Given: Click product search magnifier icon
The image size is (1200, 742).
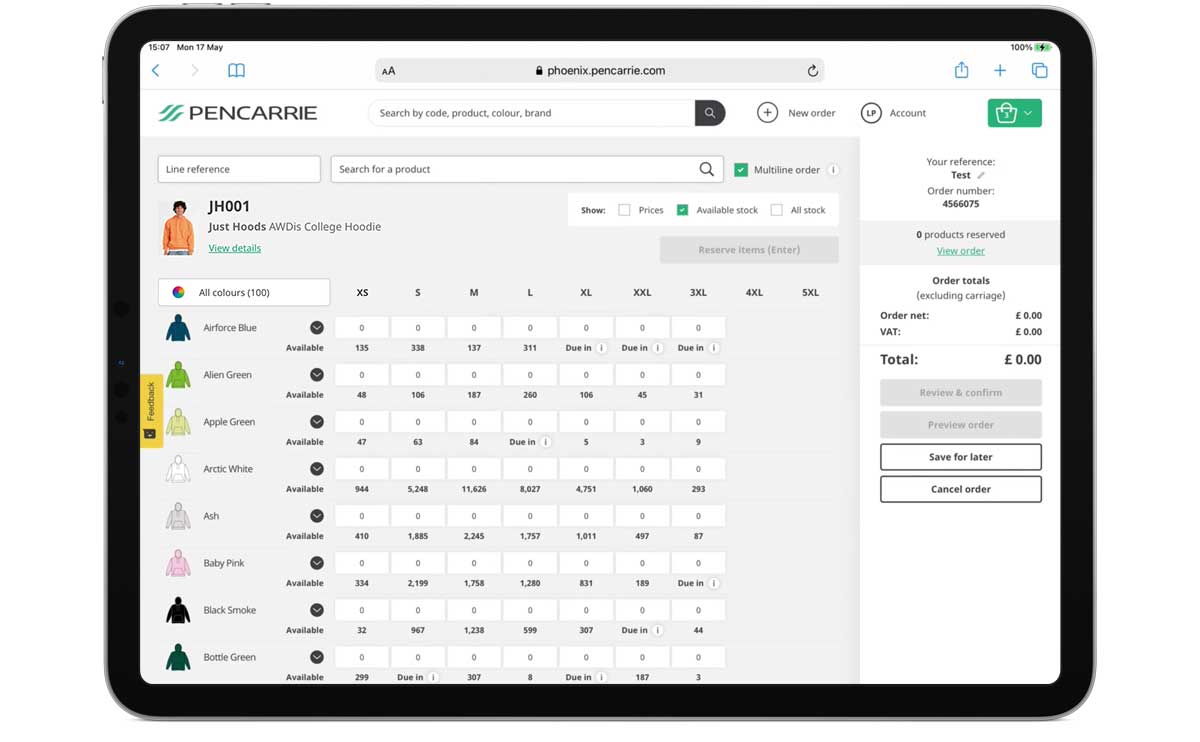Looking at the screenshot, I should tap(706, 169).
